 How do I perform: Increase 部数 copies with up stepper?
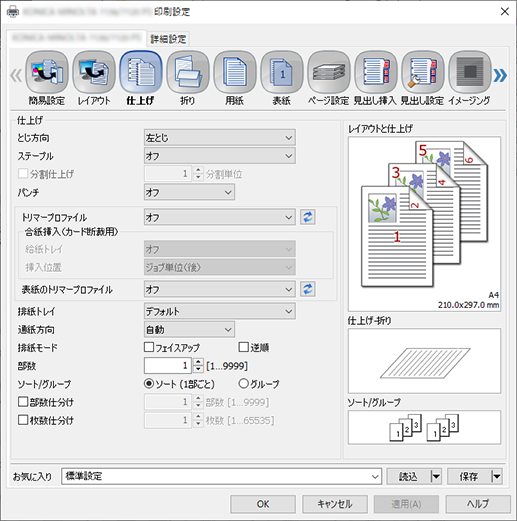pyautogui.click(x=198, y=362)
